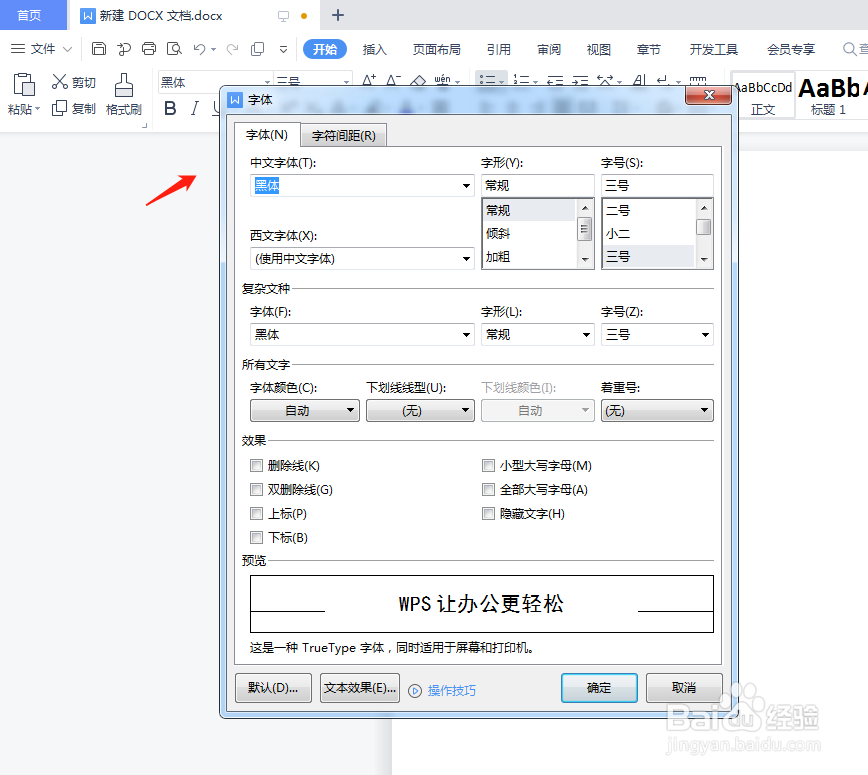Open the 审阅 ribbon tab
The width and height of the screenshot is (868, 775).
tap(549, 49)
